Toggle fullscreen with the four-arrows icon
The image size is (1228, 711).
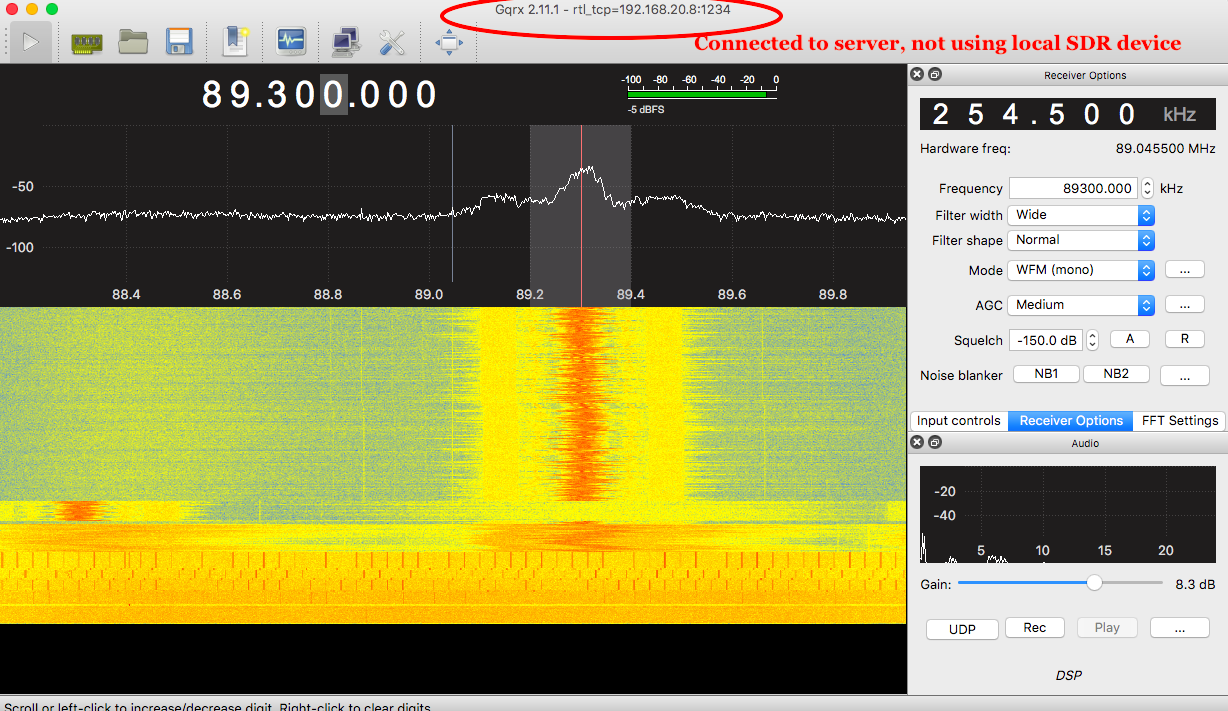click(449, 42)
